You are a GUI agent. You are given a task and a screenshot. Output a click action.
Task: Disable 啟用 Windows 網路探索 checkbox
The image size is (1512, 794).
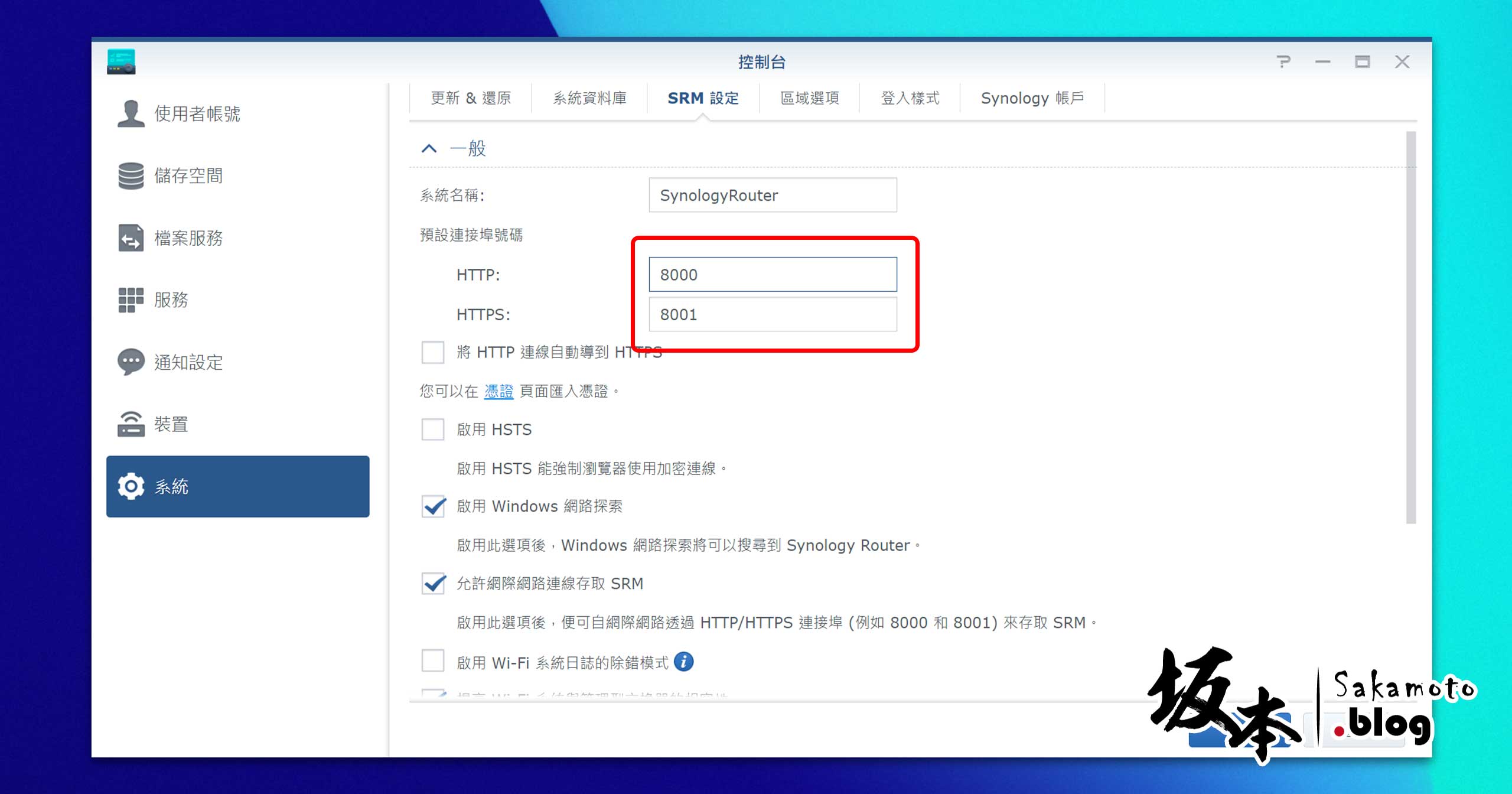point(433,506)
